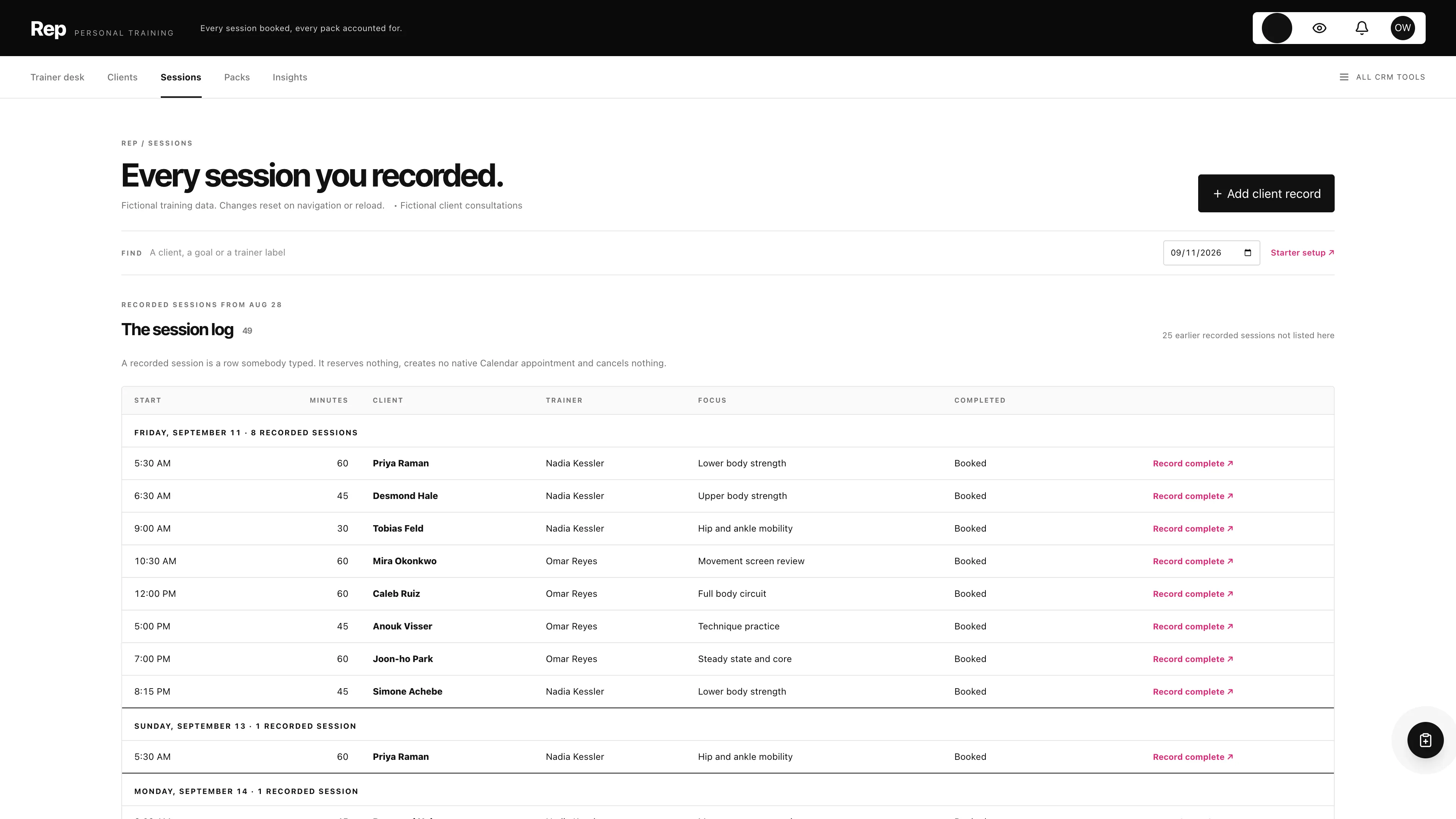Record complete for Priya Raman 5:30 AM Friday
Image resolution: width=1456 pixels, height=819 pixels.
(1192, 463)
